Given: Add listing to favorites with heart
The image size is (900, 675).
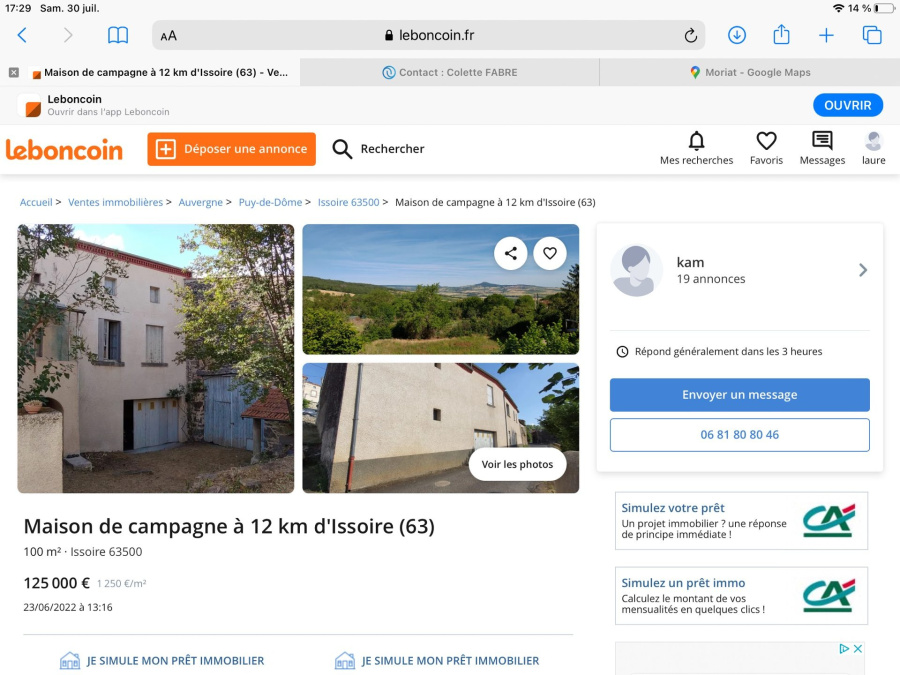Looking at the screenshot, I should point(550,253).
